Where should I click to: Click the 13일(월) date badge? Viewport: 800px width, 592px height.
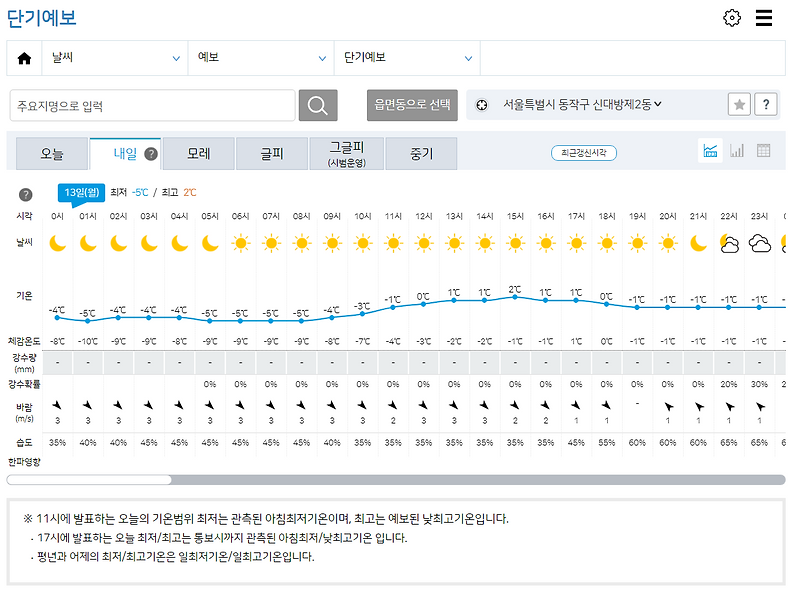coord(81,193)
